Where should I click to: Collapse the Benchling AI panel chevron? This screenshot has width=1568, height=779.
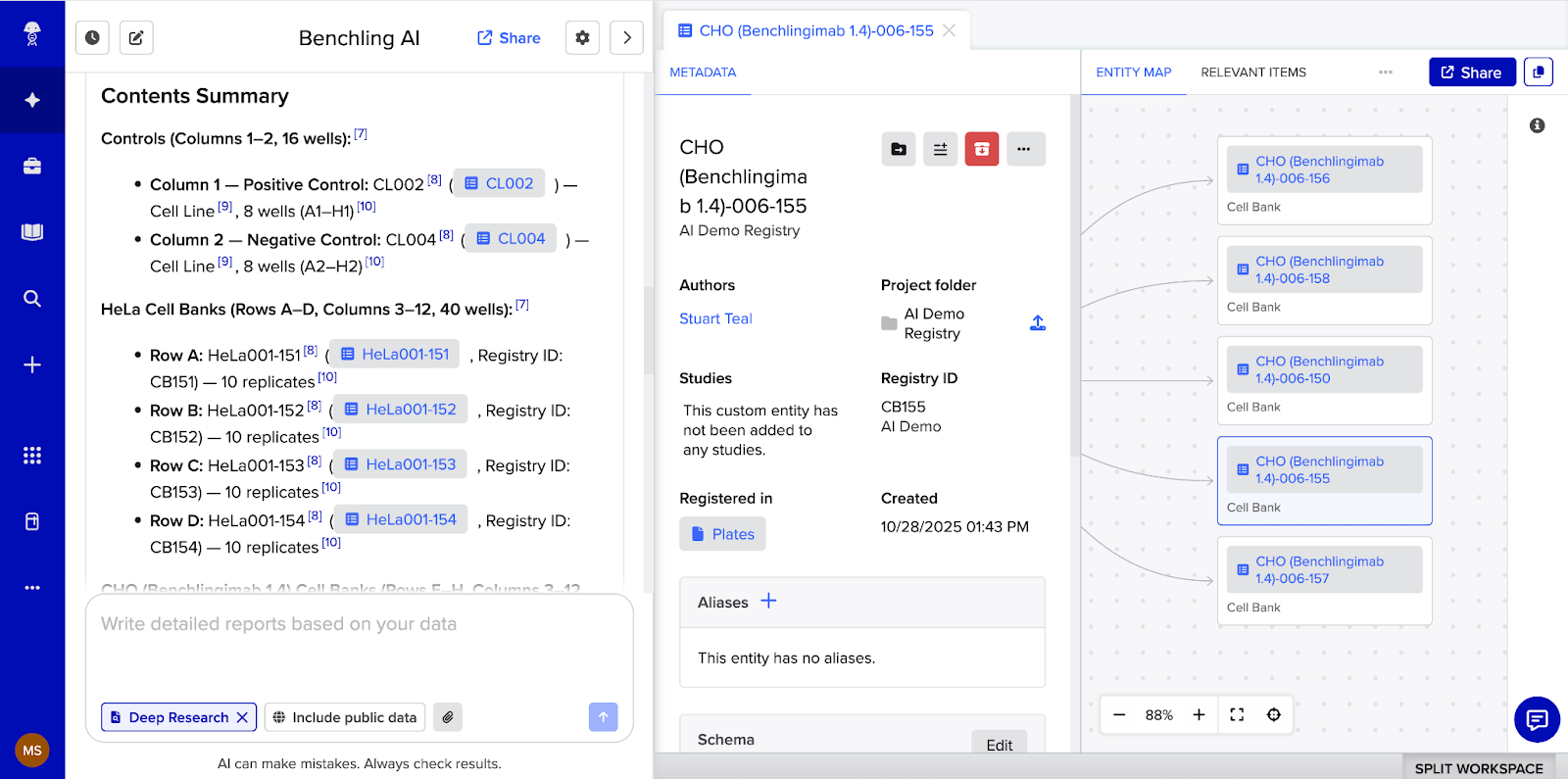627,38
